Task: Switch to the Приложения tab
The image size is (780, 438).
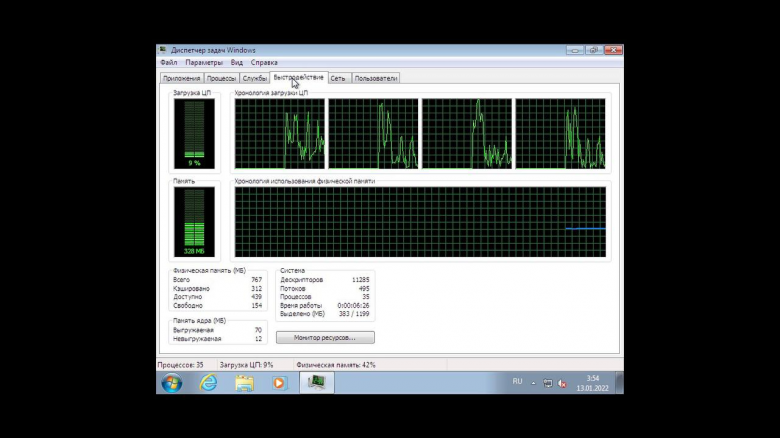Action: (x=182, y=78)
